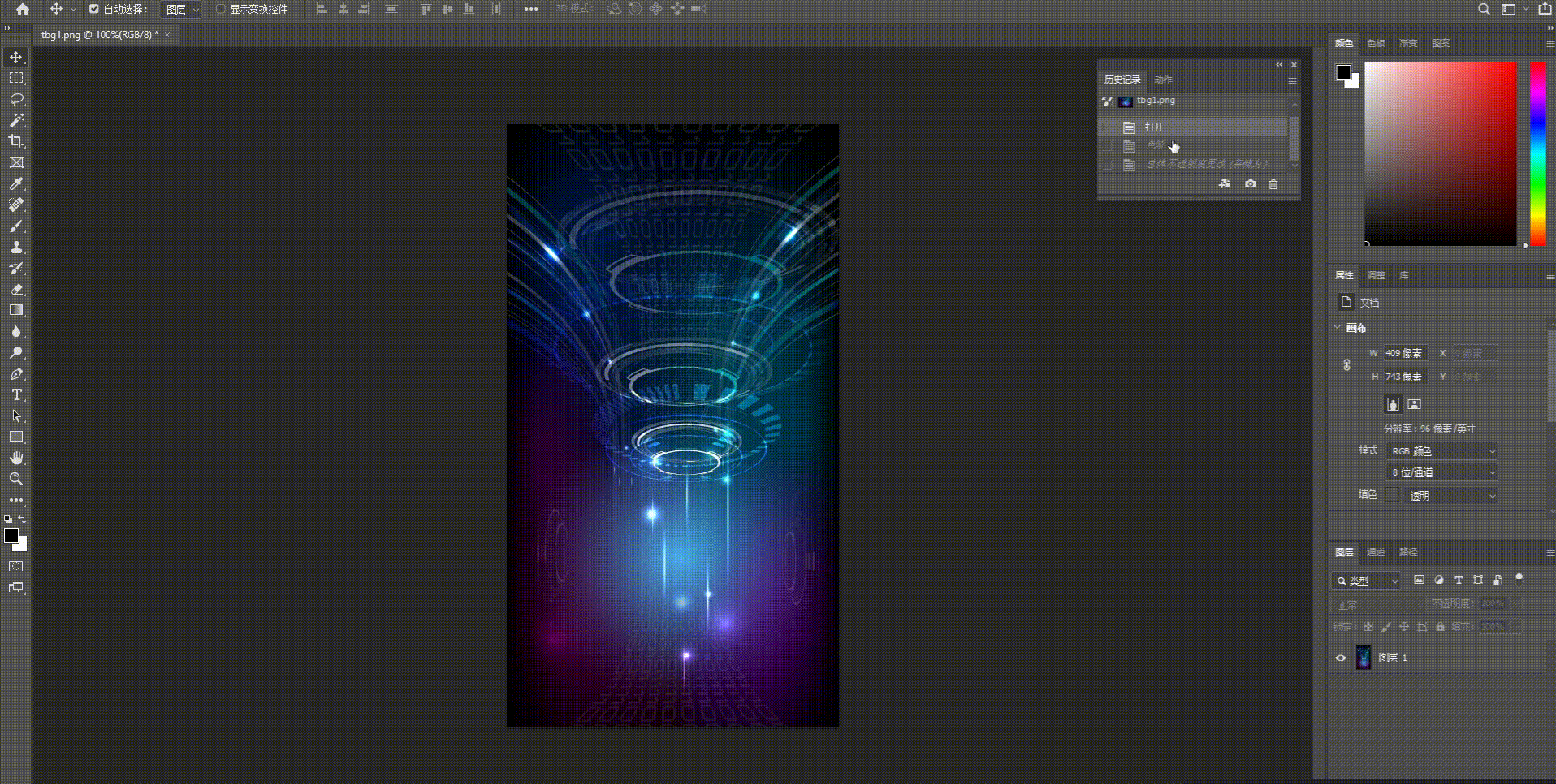Screen dimensions: 1556x784
Task: Delete current state with History panel trash icon
Action: coord(1273,184)
